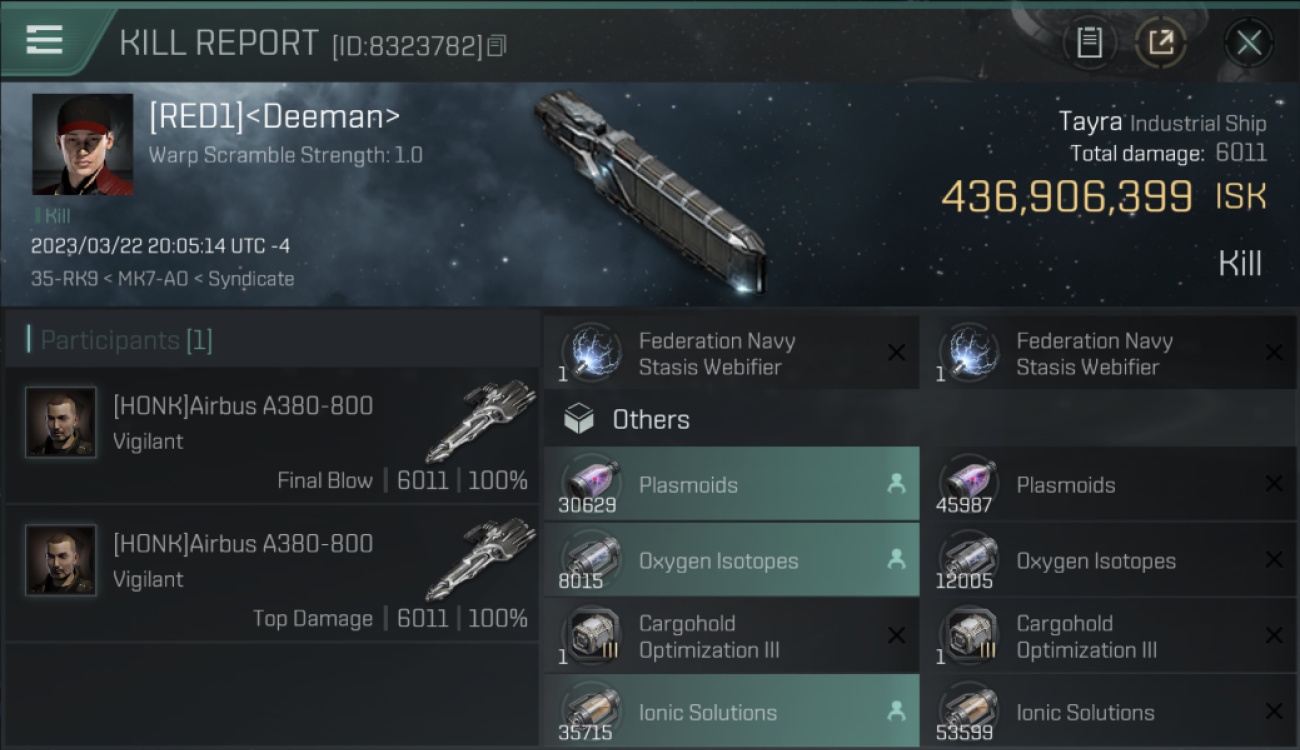Click the left Federation Navy Stasis Webifier icon
The image size is (1300, 750).
tap(591, 353)
